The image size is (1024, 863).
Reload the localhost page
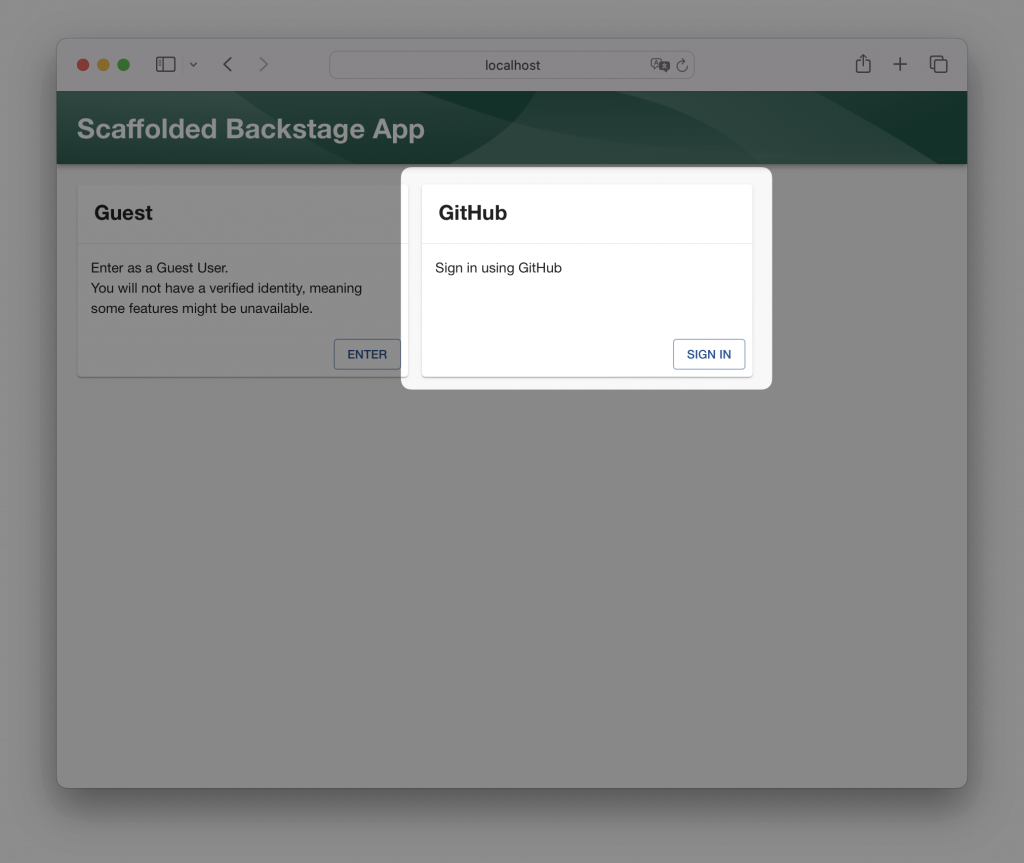coord(682,65)
